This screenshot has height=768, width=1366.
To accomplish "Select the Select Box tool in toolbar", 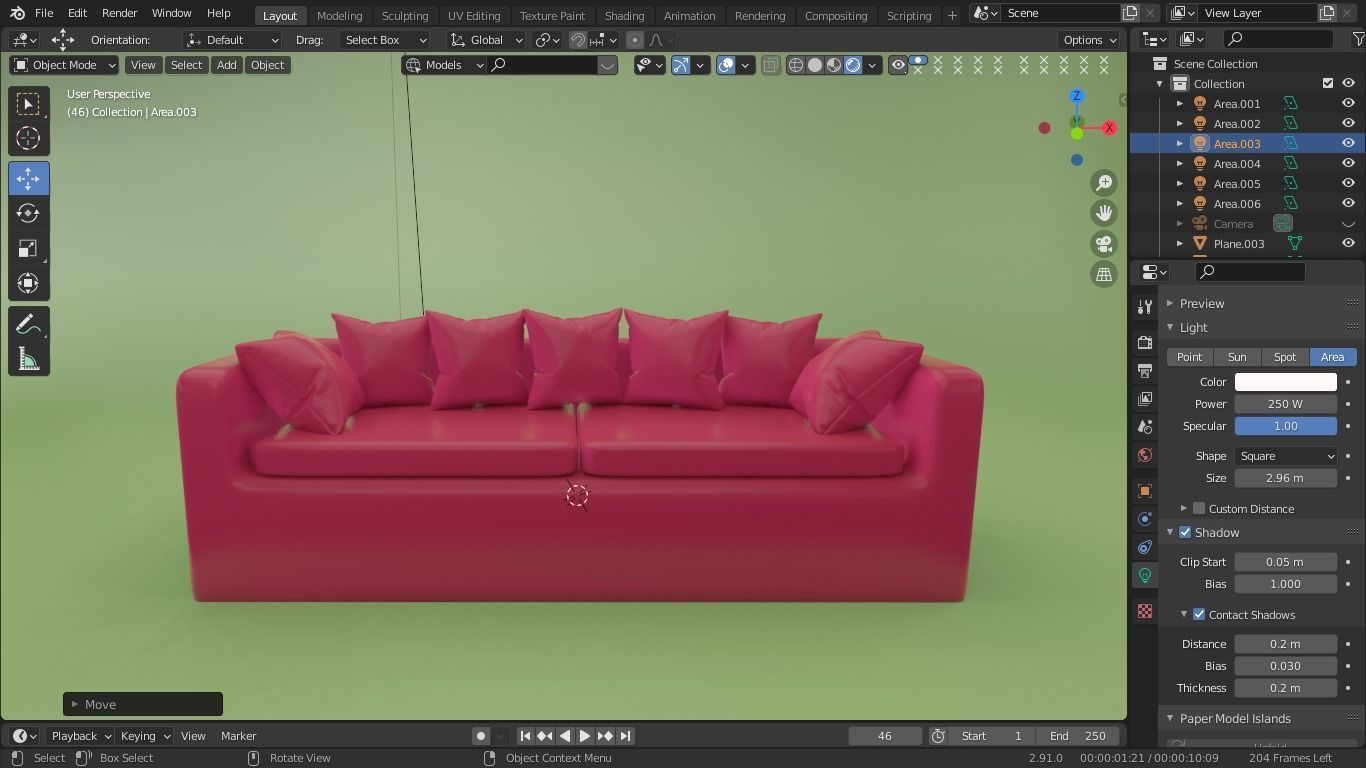I will point(28,104).
